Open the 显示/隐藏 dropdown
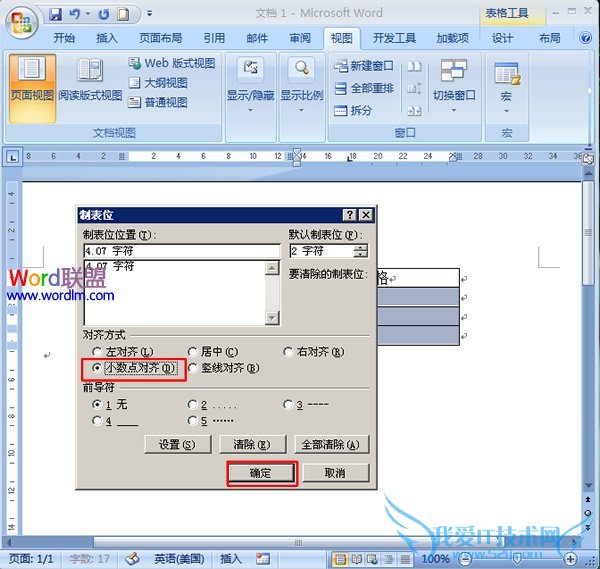This screenshot has width=600, height=569. pyautogui.click(x=250, y=86)
